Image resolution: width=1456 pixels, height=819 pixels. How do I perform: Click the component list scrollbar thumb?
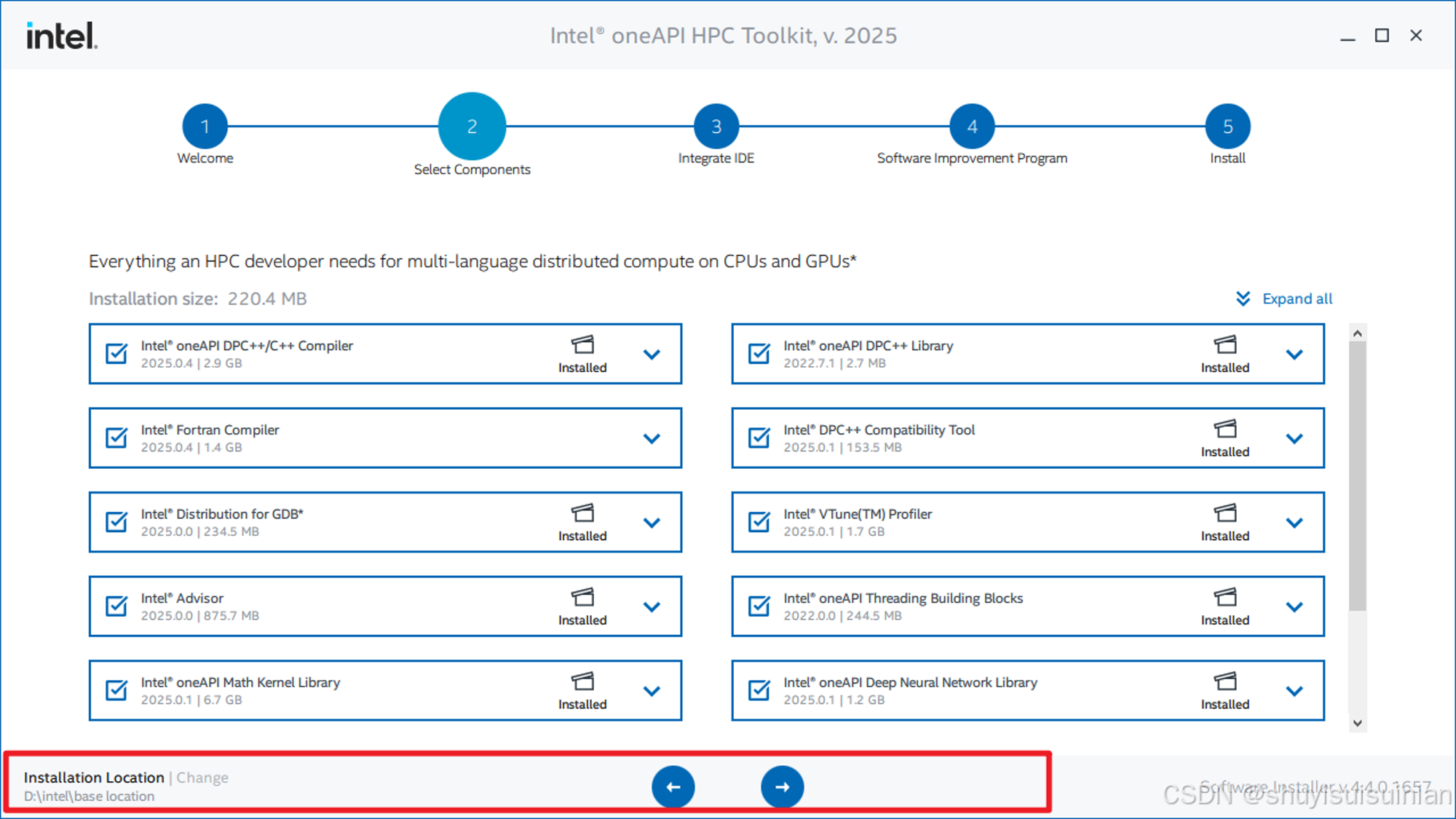click(x=1357, y=473)
